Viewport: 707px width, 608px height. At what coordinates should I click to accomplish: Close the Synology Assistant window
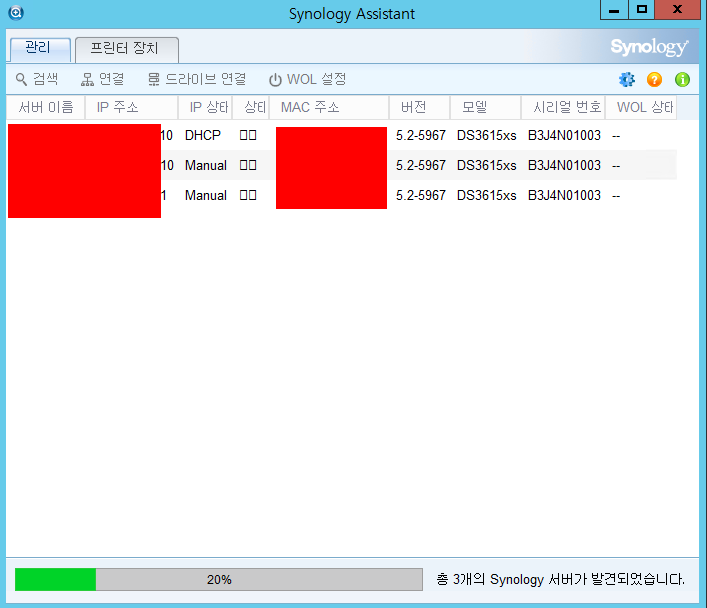click(677, 10)
